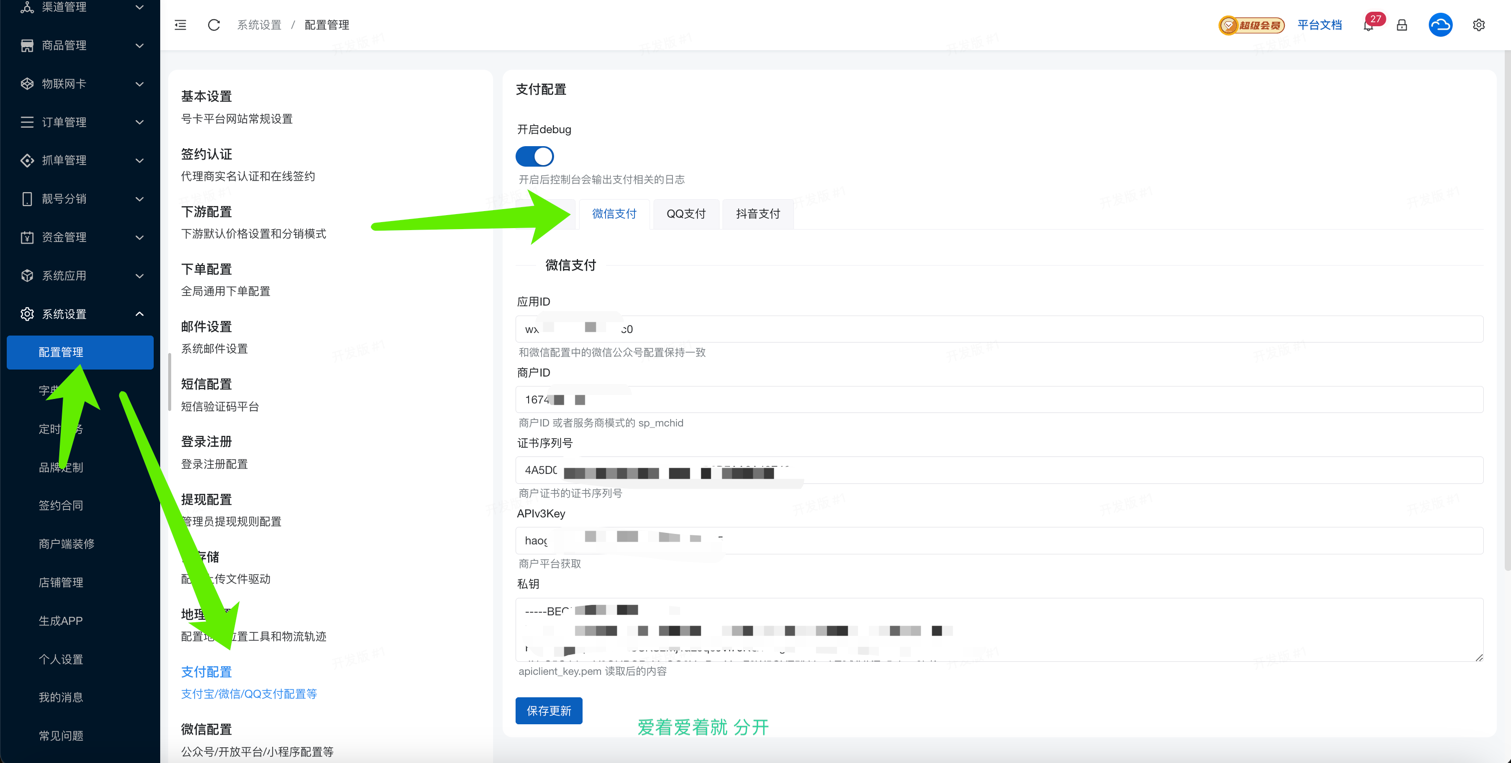Select the 微信支付 tab
The height and width of the screenshot is (763, 1511).
[614, 214]
